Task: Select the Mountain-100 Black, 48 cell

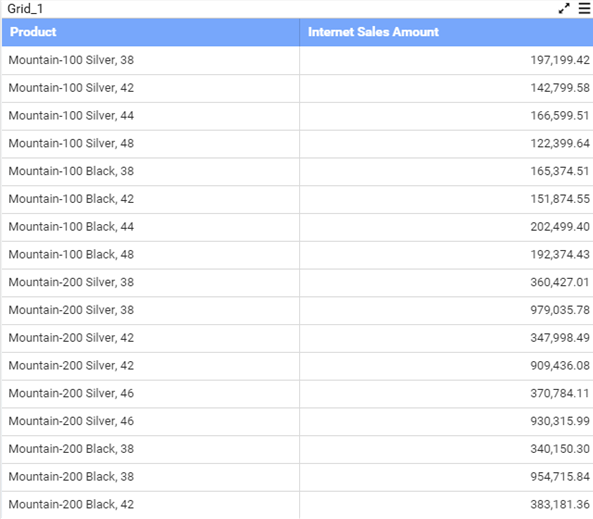Action: click(151, 255)
